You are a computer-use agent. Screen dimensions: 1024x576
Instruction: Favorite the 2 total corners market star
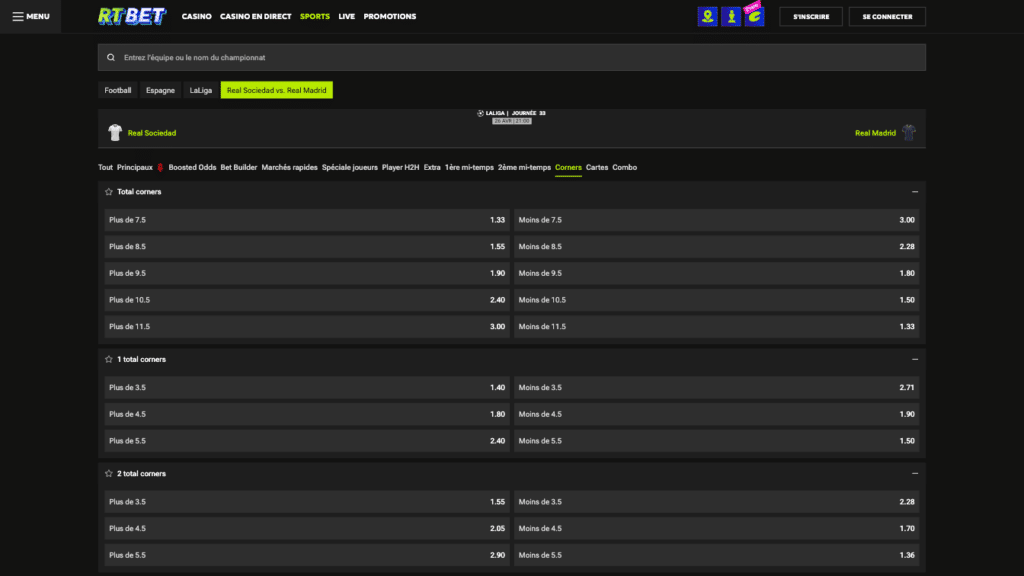click(x=109, y=473)
